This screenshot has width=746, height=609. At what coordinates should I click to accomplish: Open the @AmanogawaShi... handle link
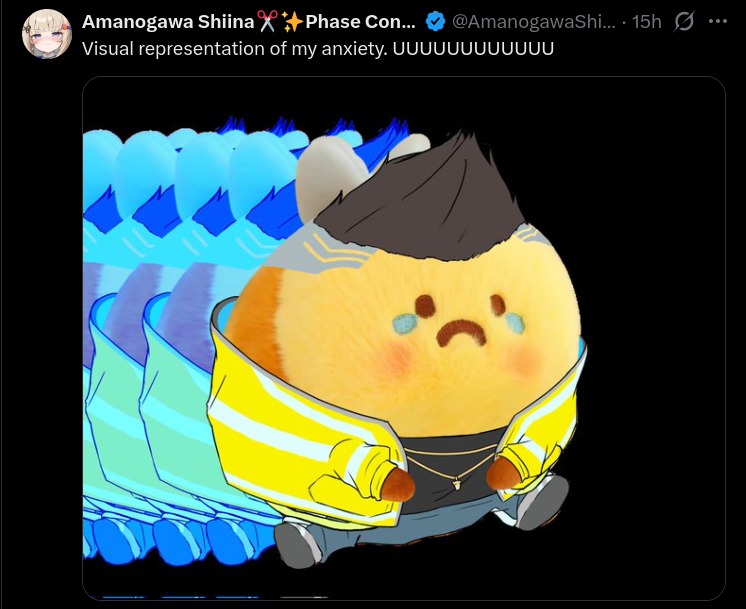tap(533, 21)
